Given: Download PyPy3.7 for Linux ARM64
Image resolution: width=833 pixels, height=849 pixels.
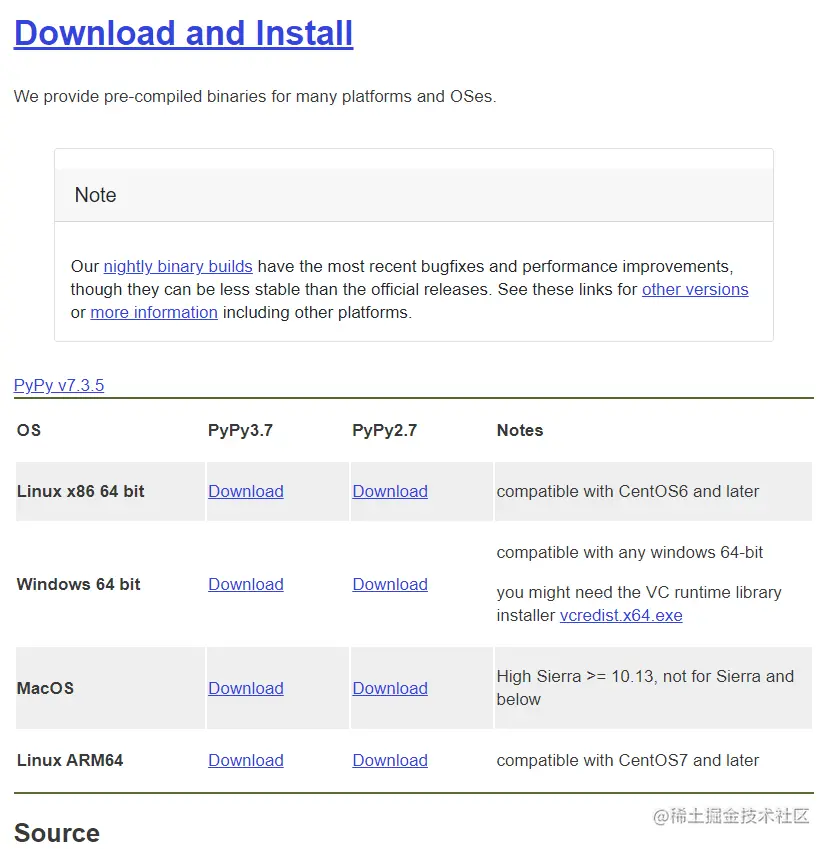Looking at the screenshot, I should point(246,760).
